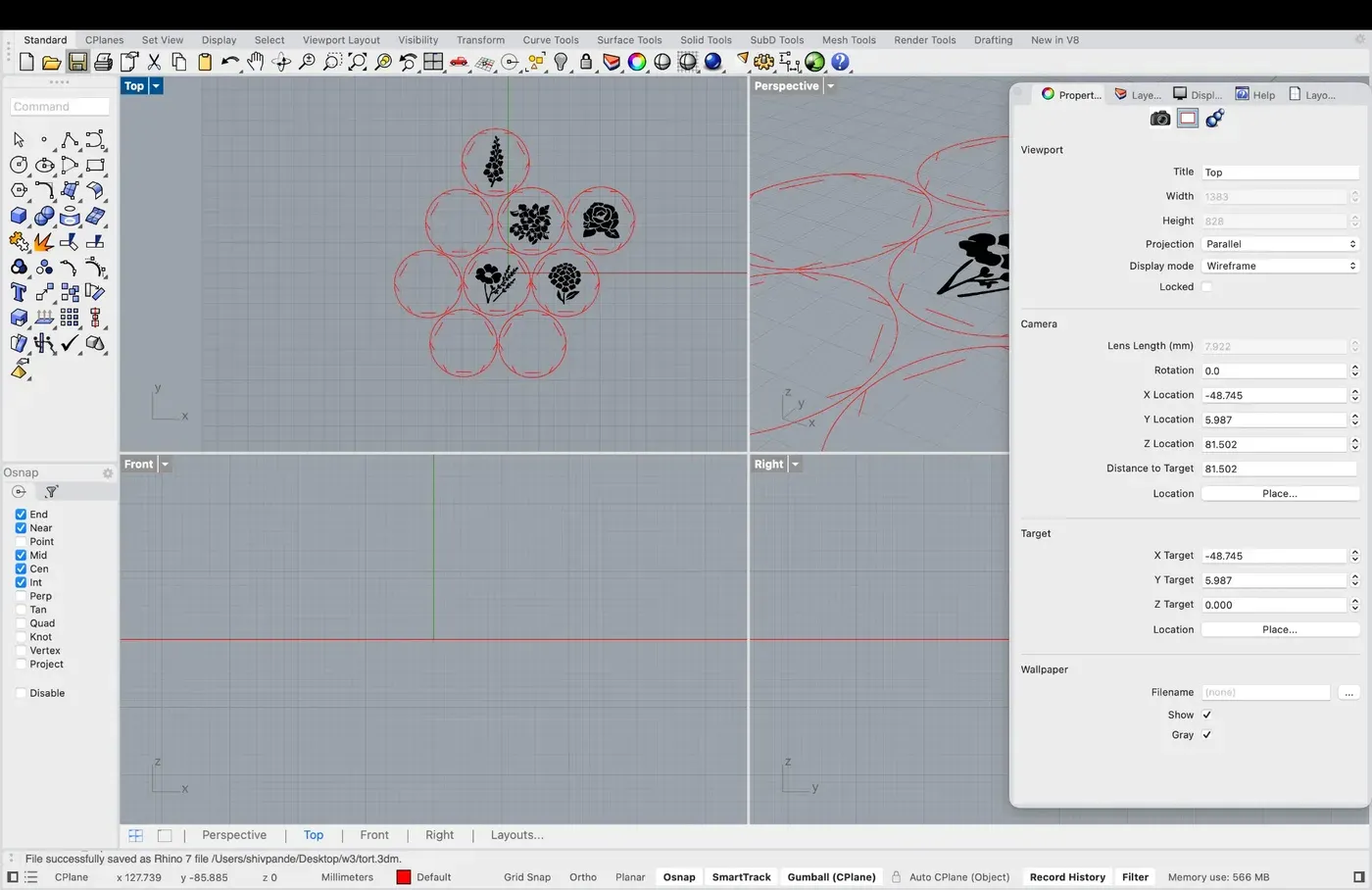Click the Explode icon
Viewport: 1372px width, 890px height.
point(44,241)
